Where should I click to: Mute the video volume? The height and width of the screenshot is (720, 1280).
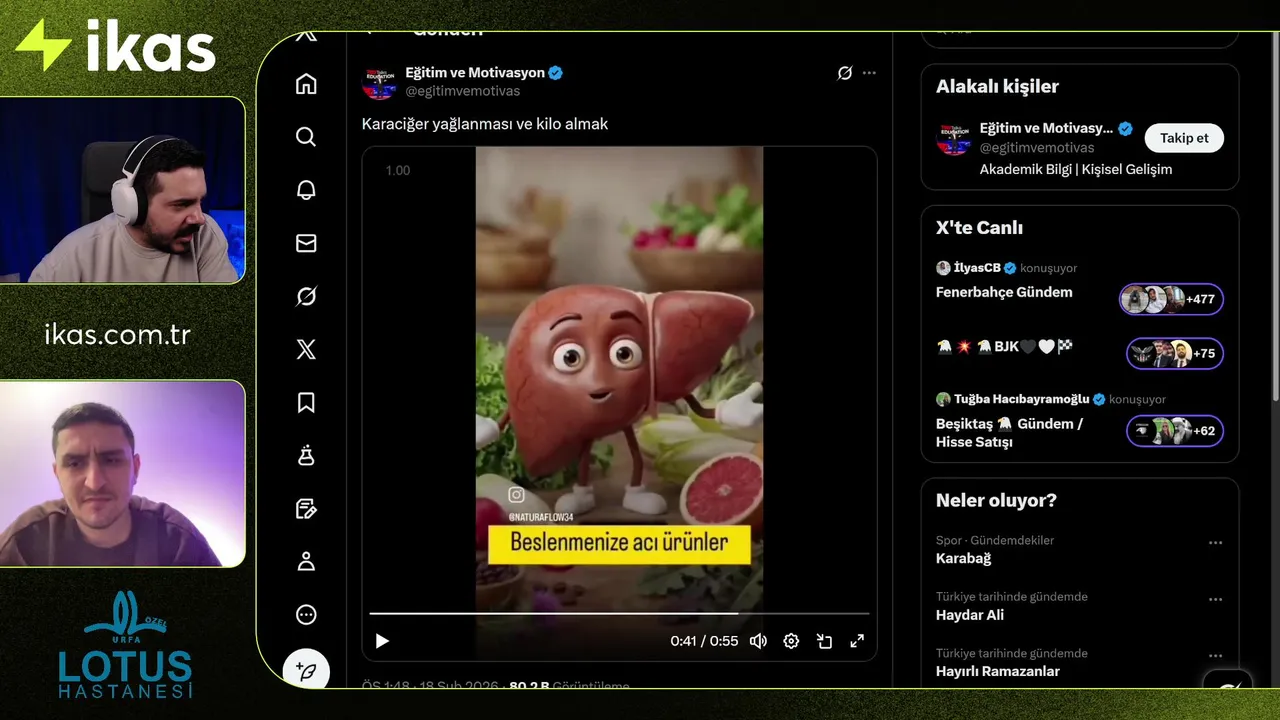click(758, 641)
